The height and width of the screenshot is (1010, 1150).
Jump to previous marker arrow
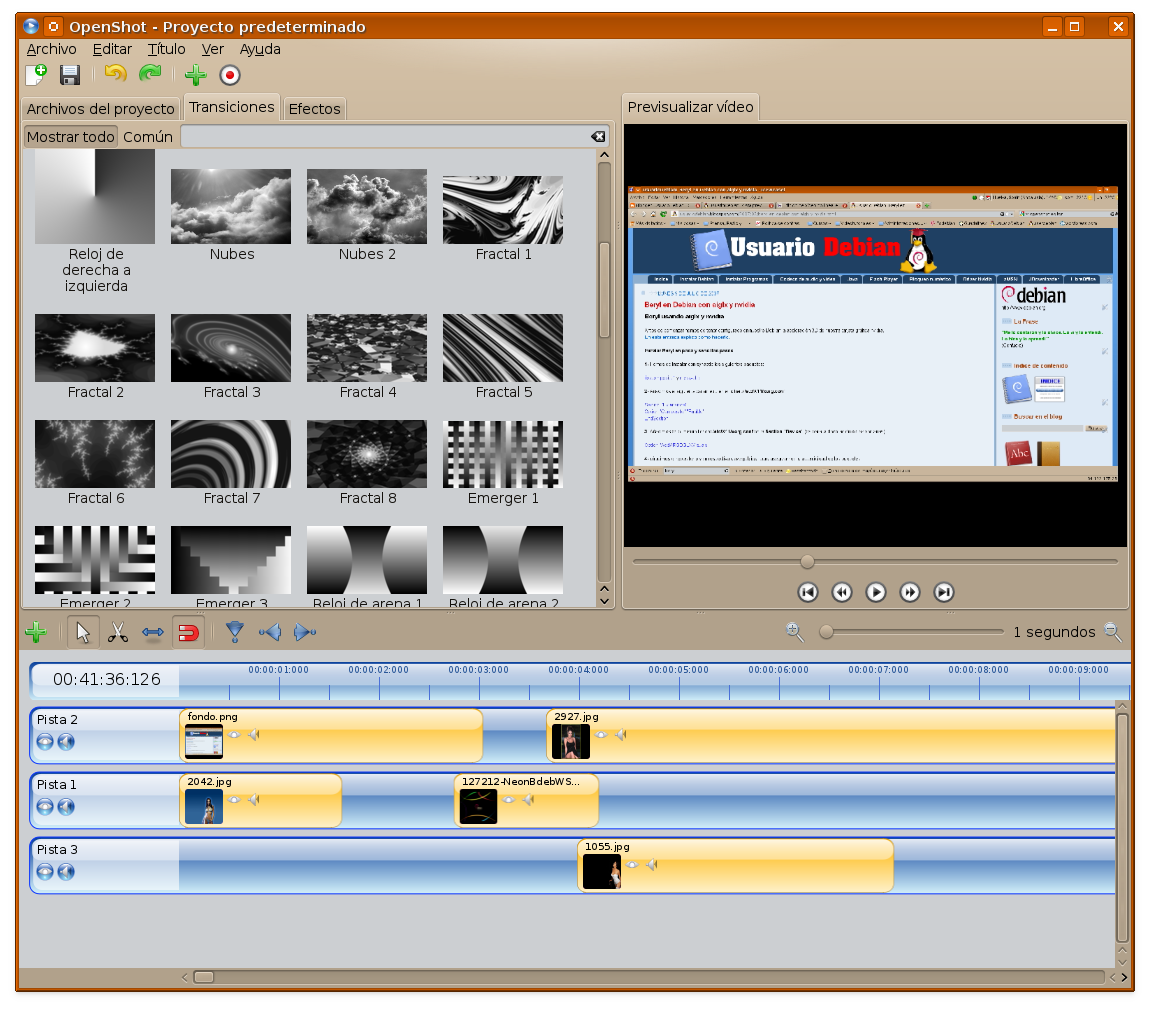click(270, 632)
